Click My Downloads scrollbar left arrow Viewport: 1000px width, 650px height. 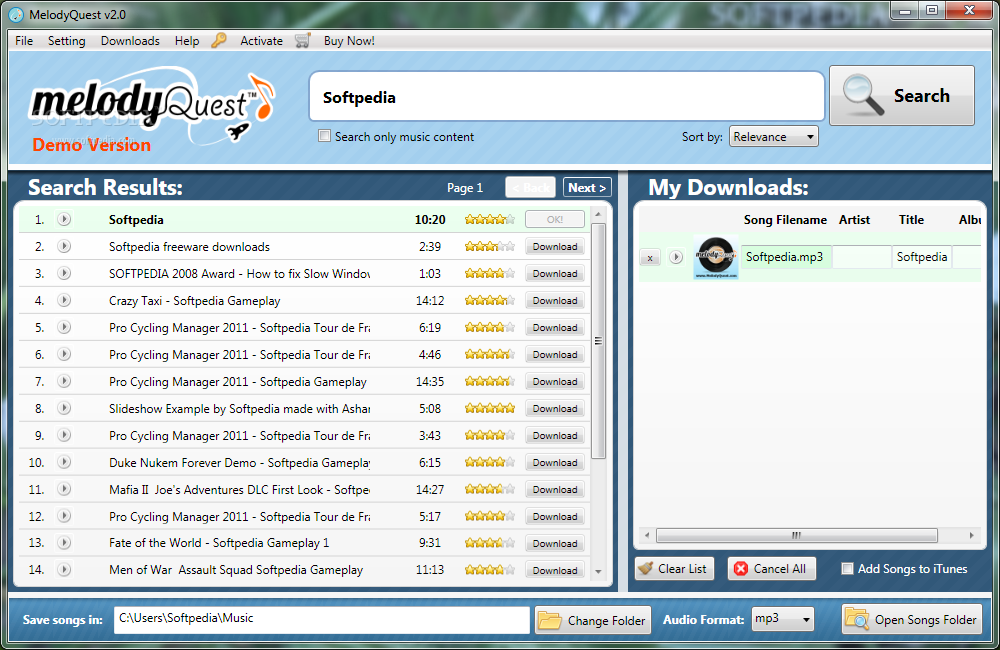pyautogui.click(x=647, y=535)
